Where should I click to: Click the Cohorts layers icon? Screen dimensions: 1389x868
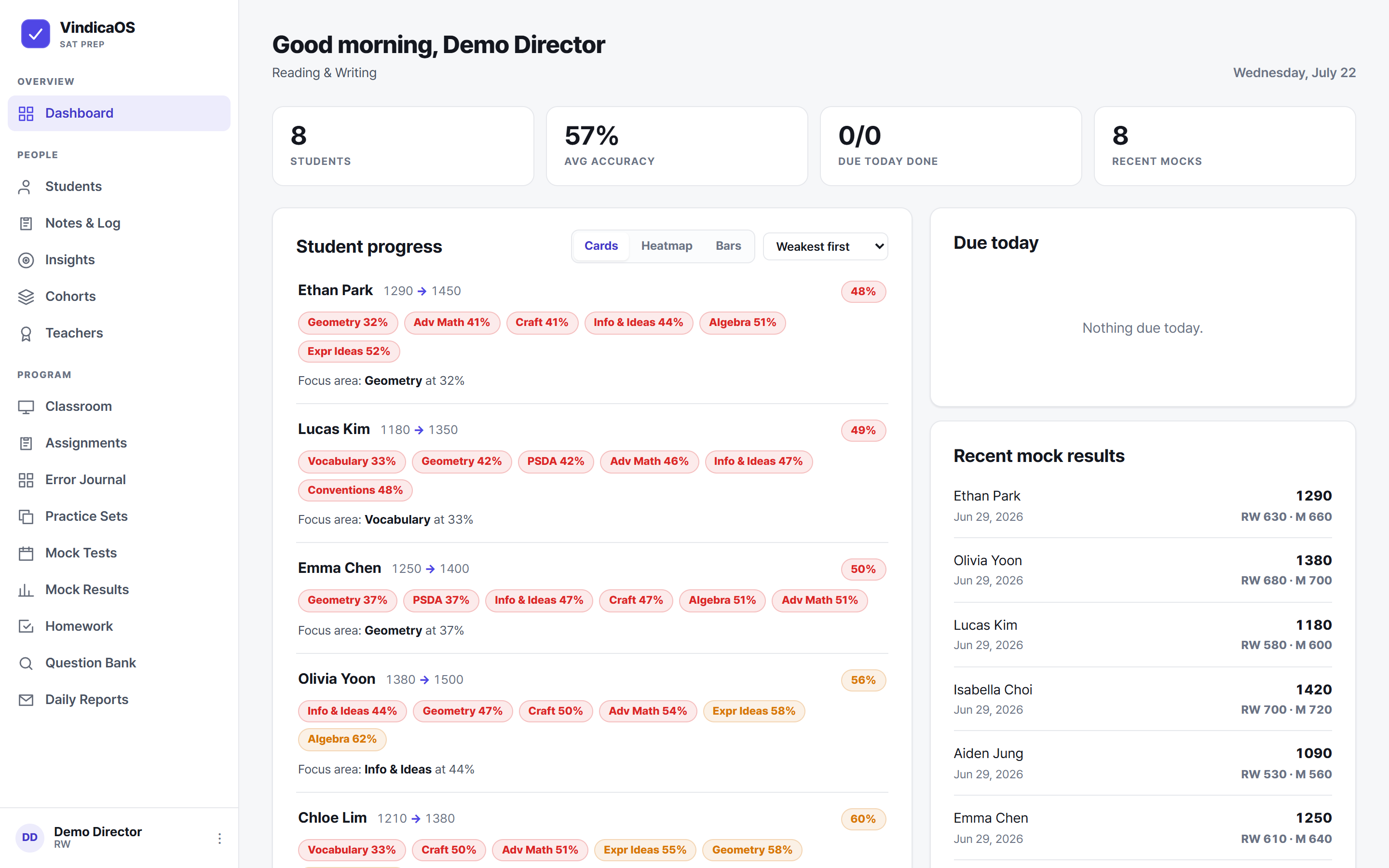click(x=26, y=297)
